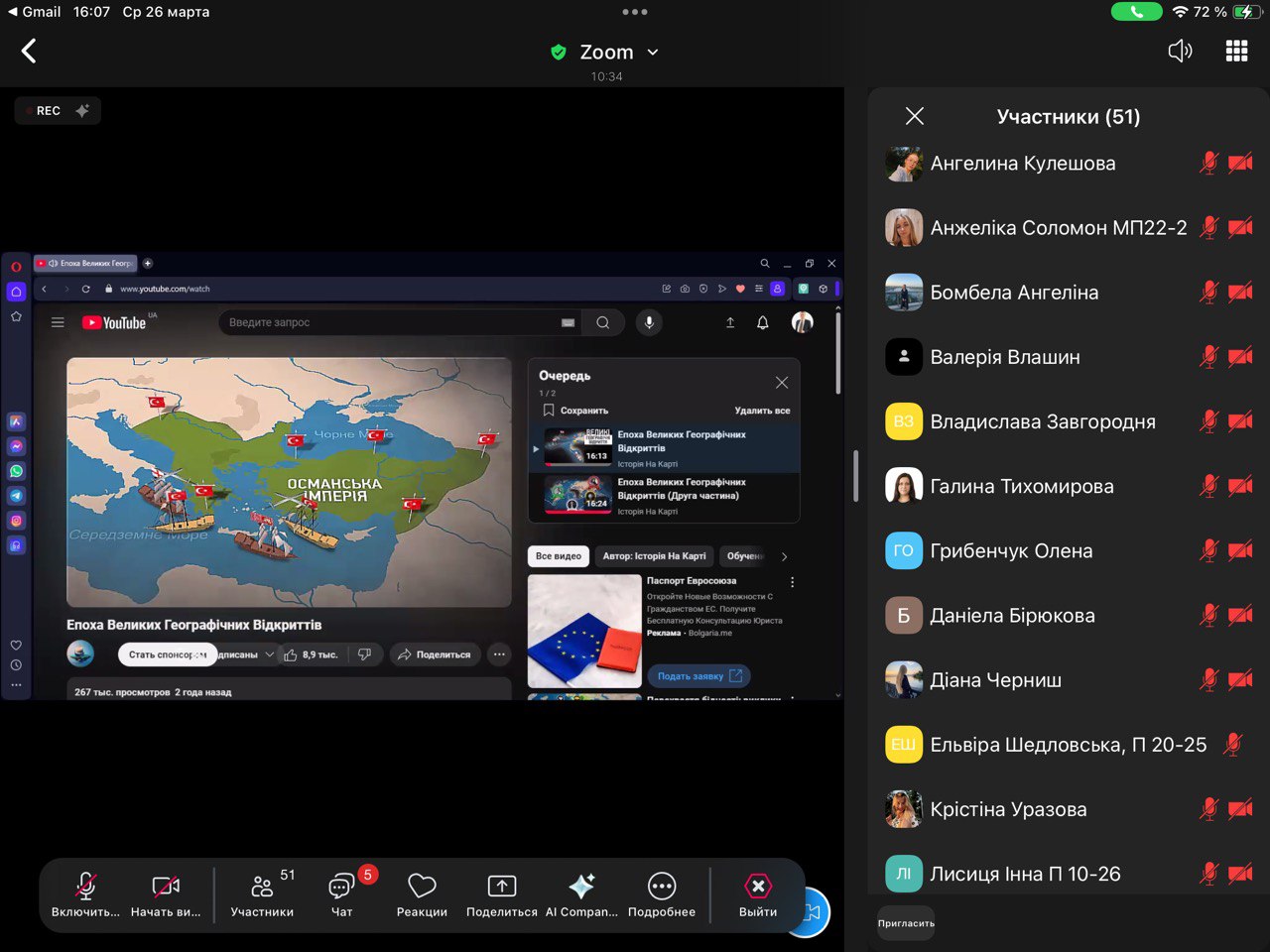The width and height of the screenshot is (1270, 952).
Task: Close the Очередь queue panel
Action: point(782,383)
